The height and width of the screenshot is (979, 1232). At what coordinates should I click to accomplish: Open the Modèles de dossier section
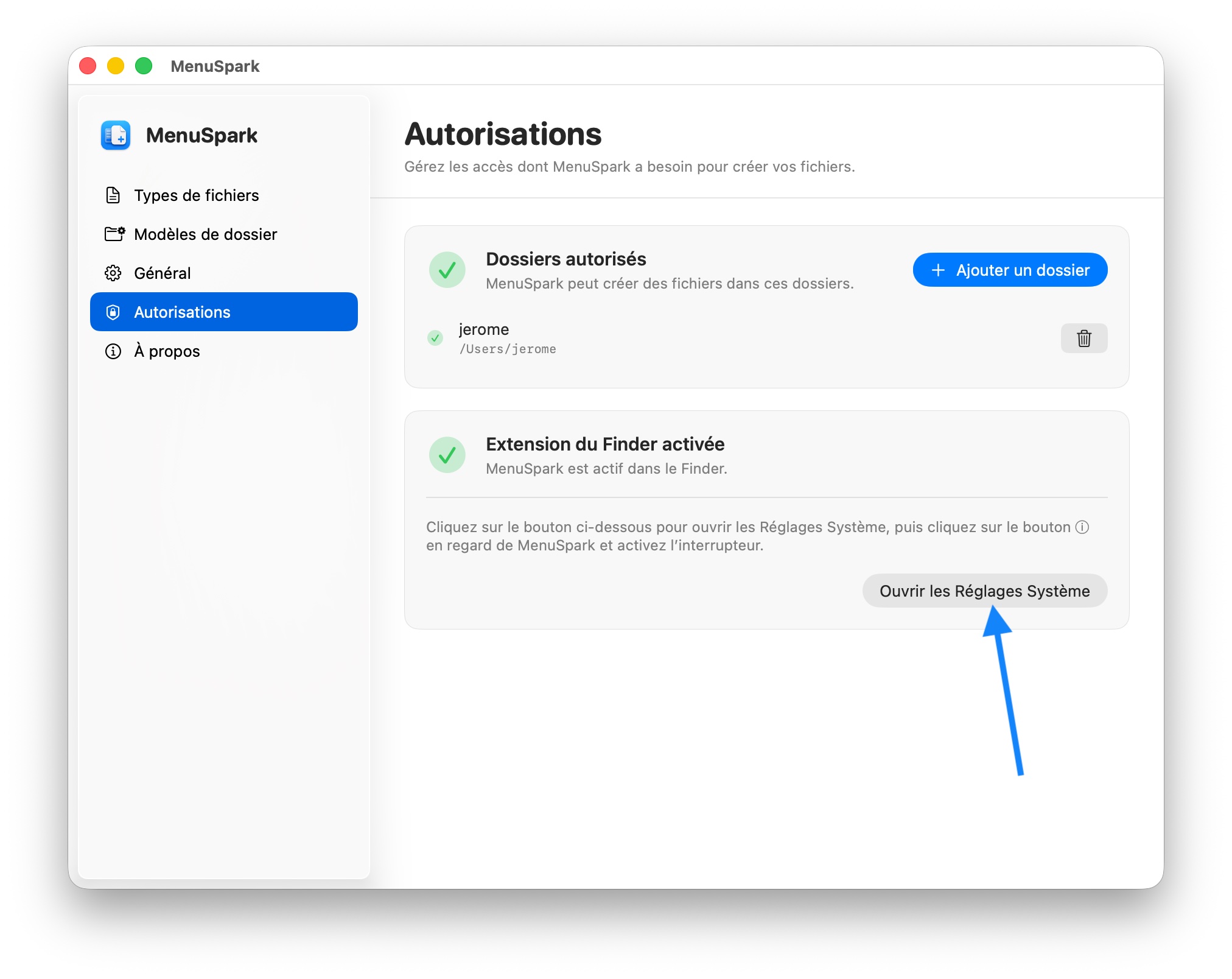click(x=224, y=234)
